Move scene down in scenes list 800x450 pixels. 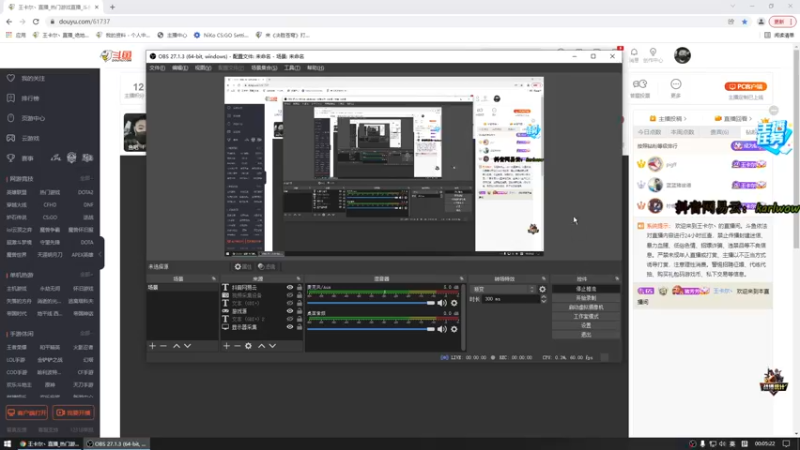click(x=188, y=346)
